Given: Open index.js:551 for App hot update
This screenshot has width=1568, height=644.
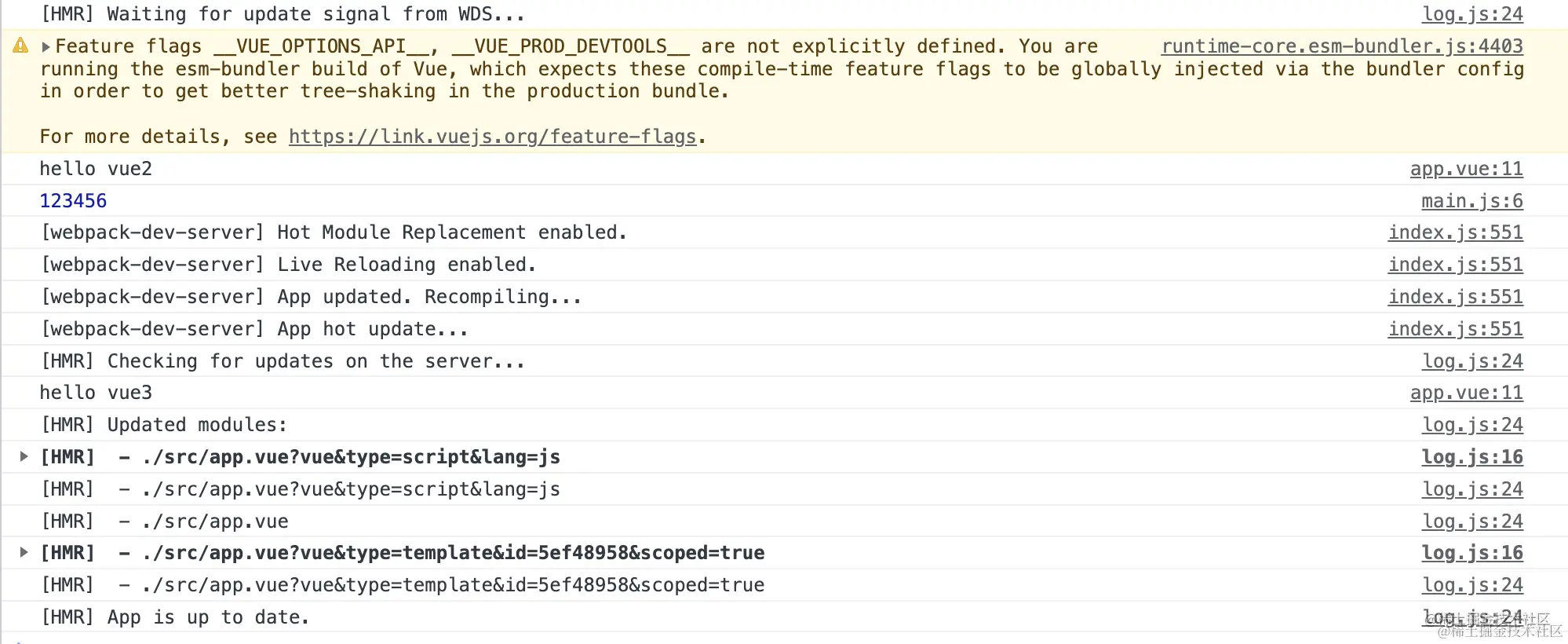Looking at the screenshot, I should coord(1455,329).
